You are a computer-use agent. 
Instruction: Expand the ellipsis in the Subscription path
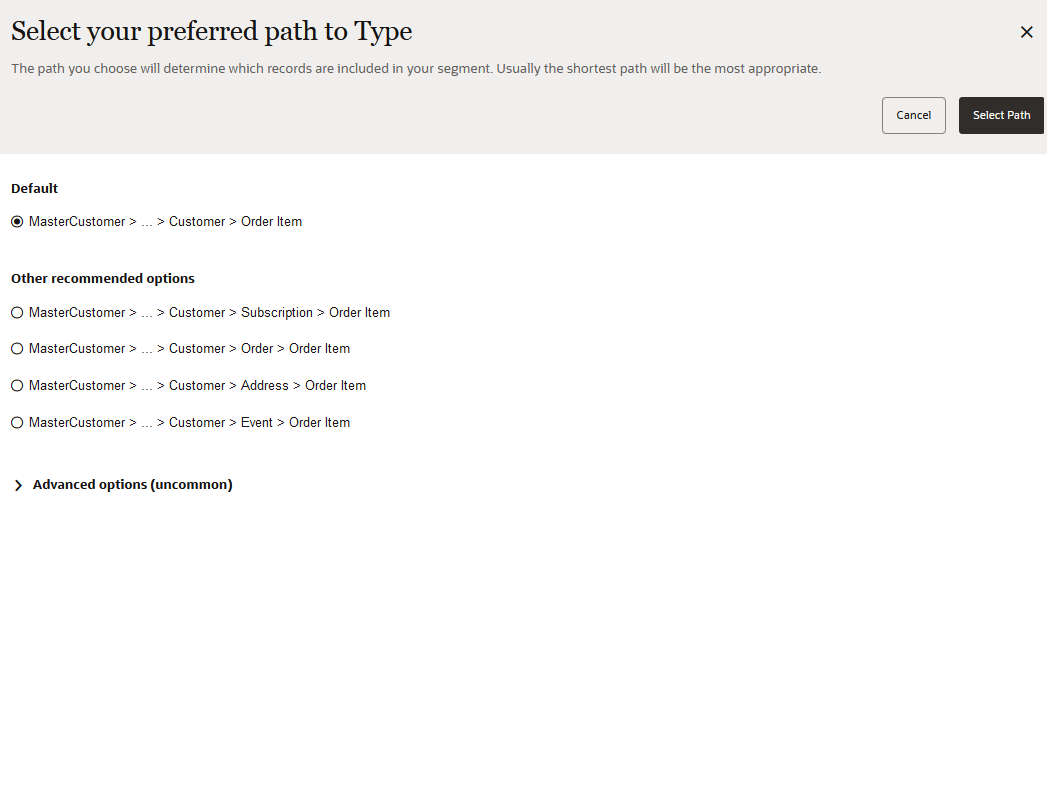point(147,314)
